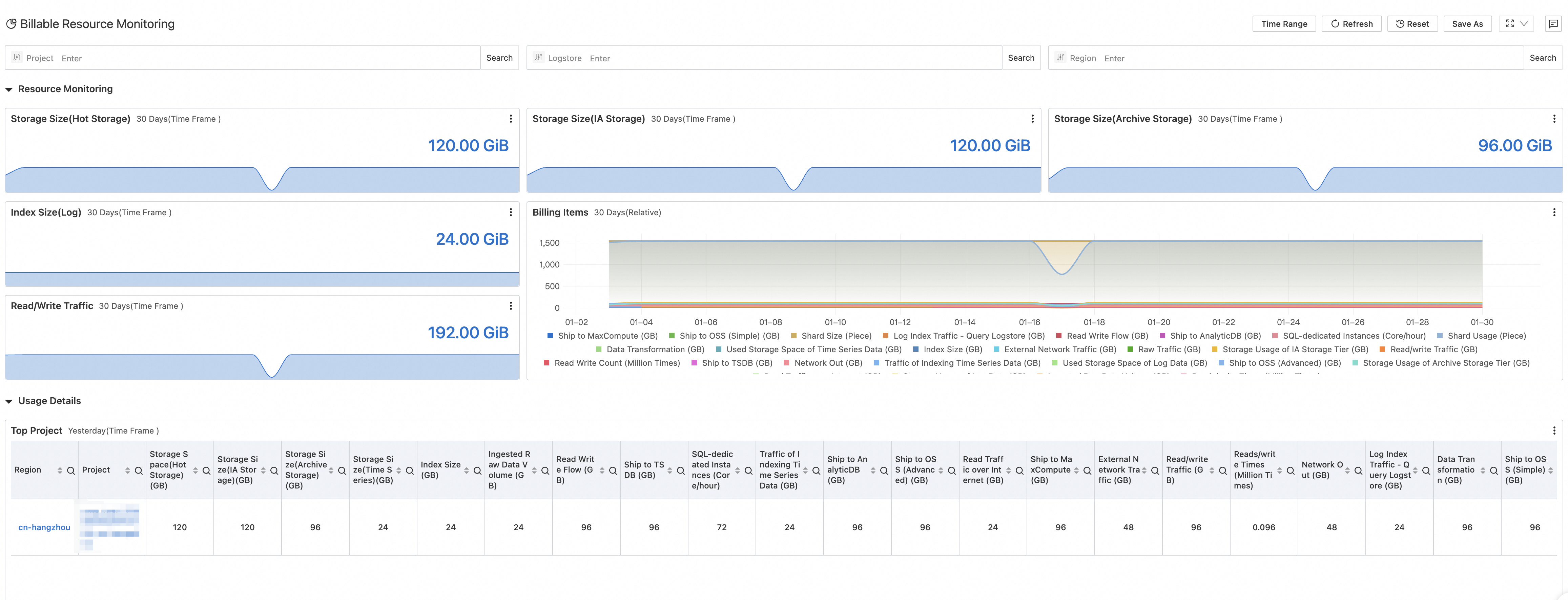Open cn-hangzhou region link

pyautogui.click(x=44, y=527)
